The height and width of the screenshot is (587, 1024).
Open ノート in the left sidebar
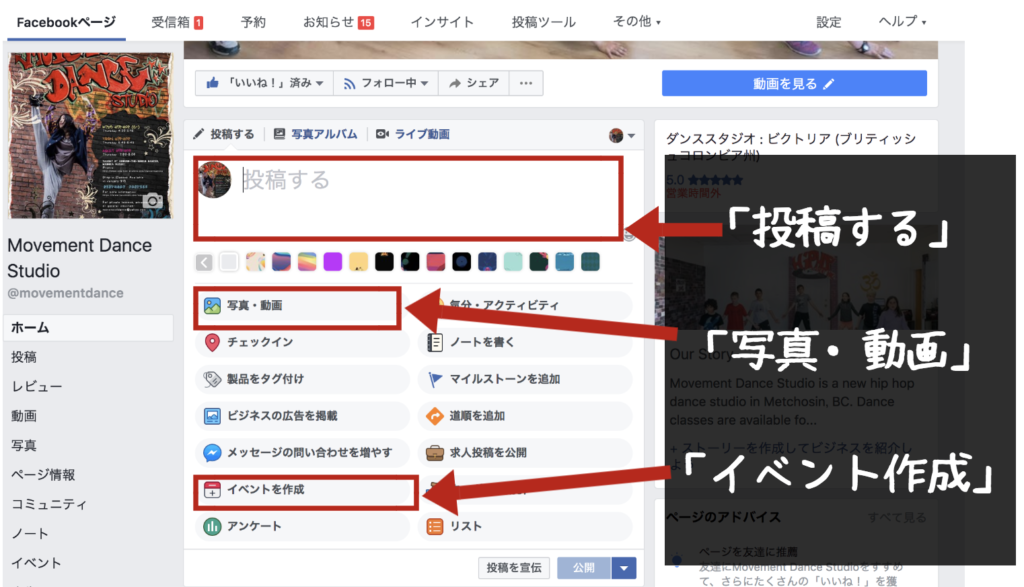(x=30, y=533)
